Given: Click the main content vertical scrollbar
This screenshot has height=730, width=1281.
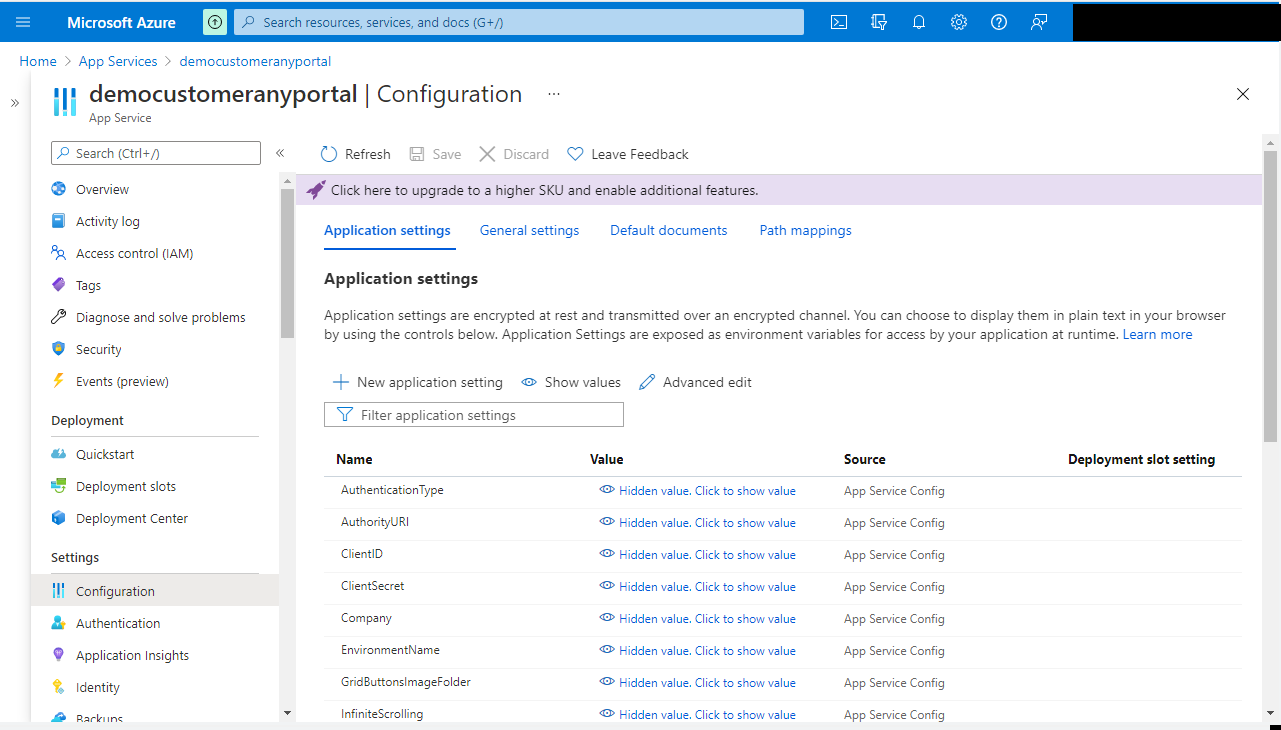Looking at the screenshot, I should point(1270,296).
